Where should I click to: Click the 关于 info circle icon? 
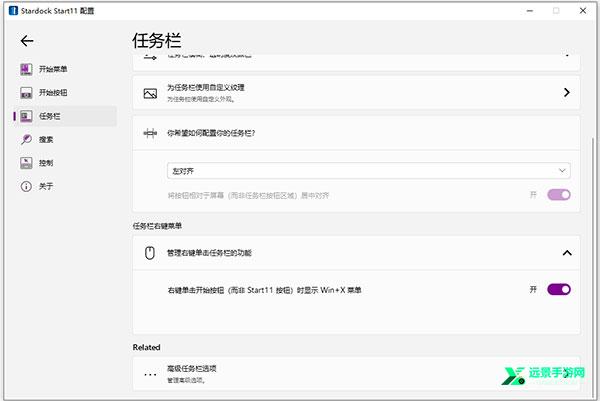[26, 186]
